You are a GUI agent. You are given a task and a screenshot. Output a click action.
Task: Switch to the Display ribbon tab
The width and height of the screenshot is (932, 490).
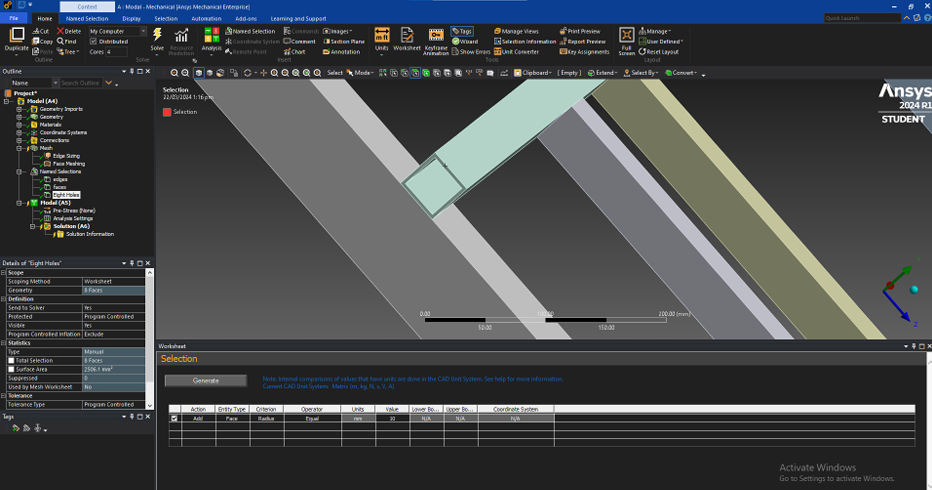pos(131,18)
